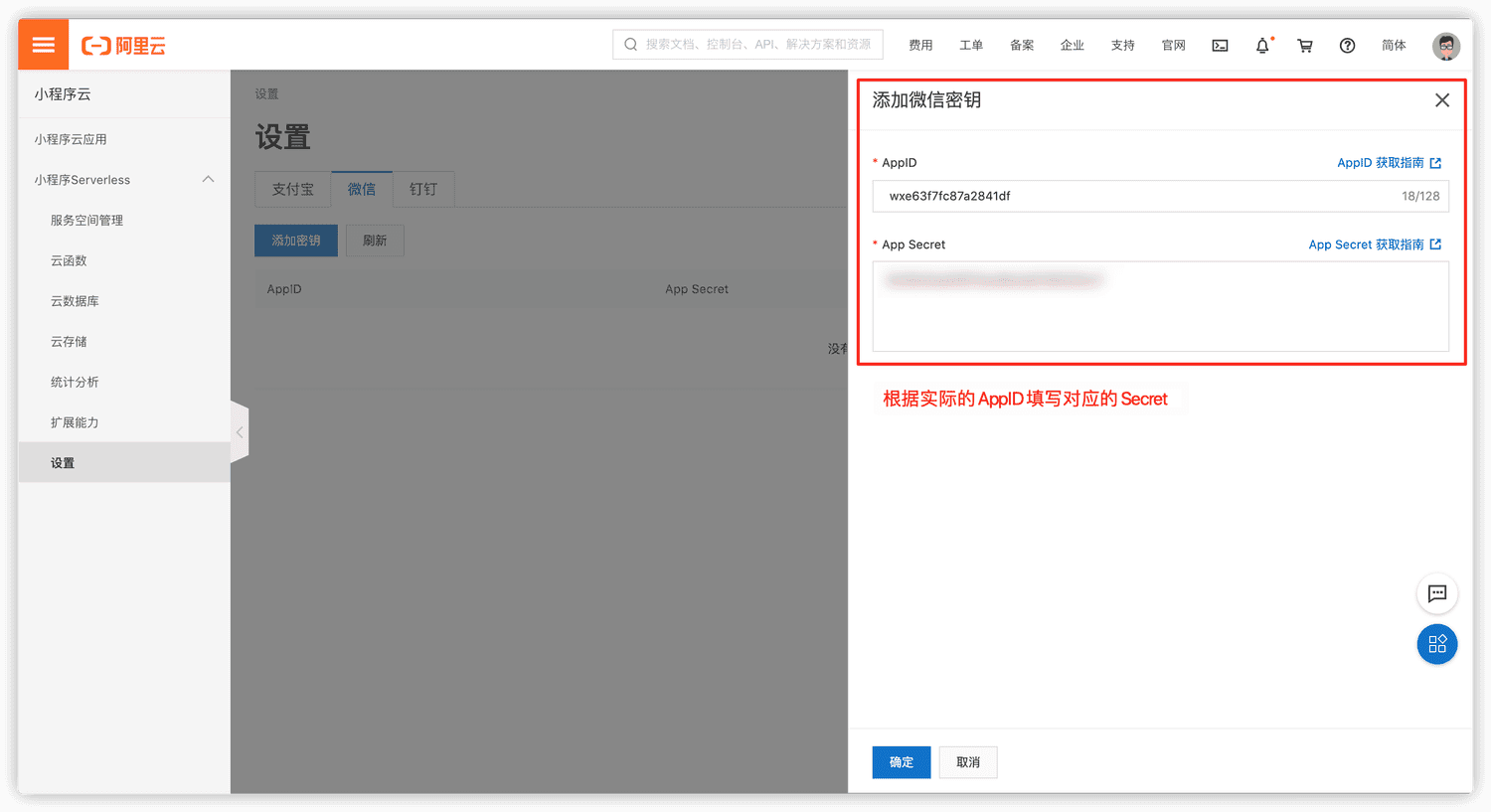
Task: Click the App Secret text area
Action: (1160, 306)
